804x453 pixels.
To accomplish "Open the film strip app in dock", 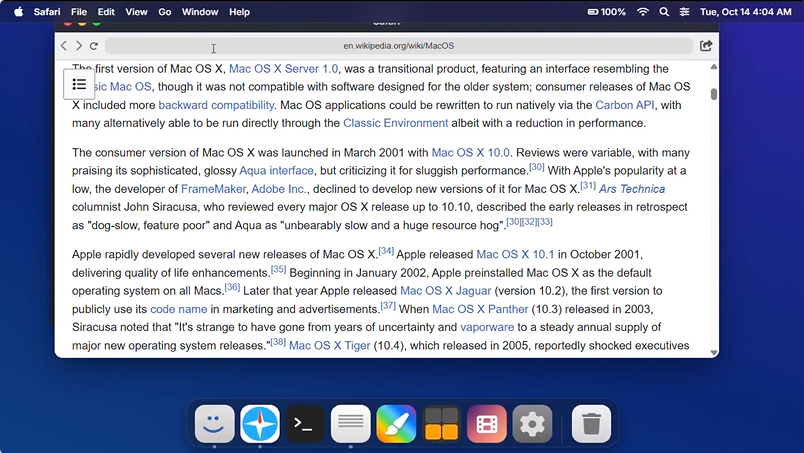I will pos(487,424).
